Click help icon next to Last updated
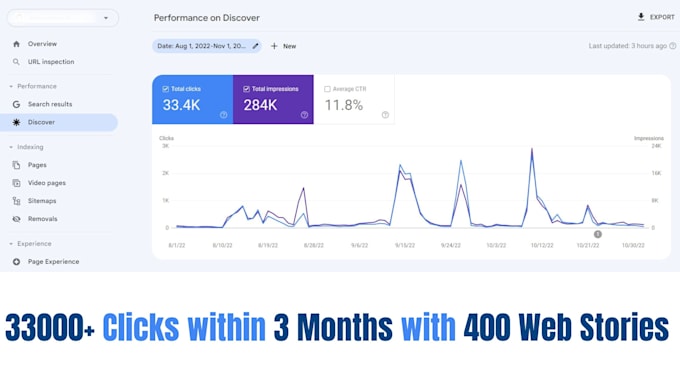Viewport: 680px width, 383px height. pyautogui.click(x=673, y=46)
